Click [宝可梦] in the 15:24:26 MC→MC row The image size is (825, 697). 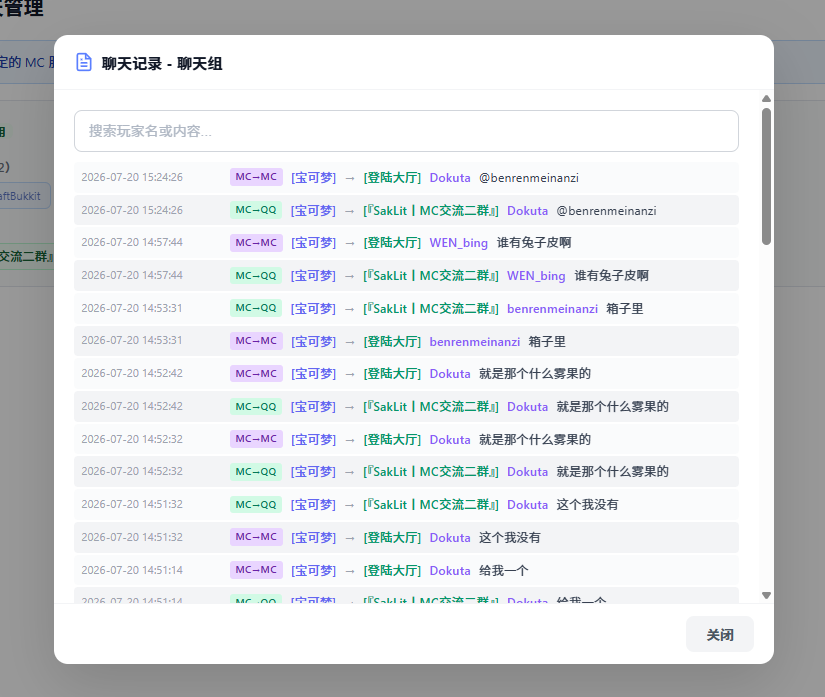click(x=314, y=178)
